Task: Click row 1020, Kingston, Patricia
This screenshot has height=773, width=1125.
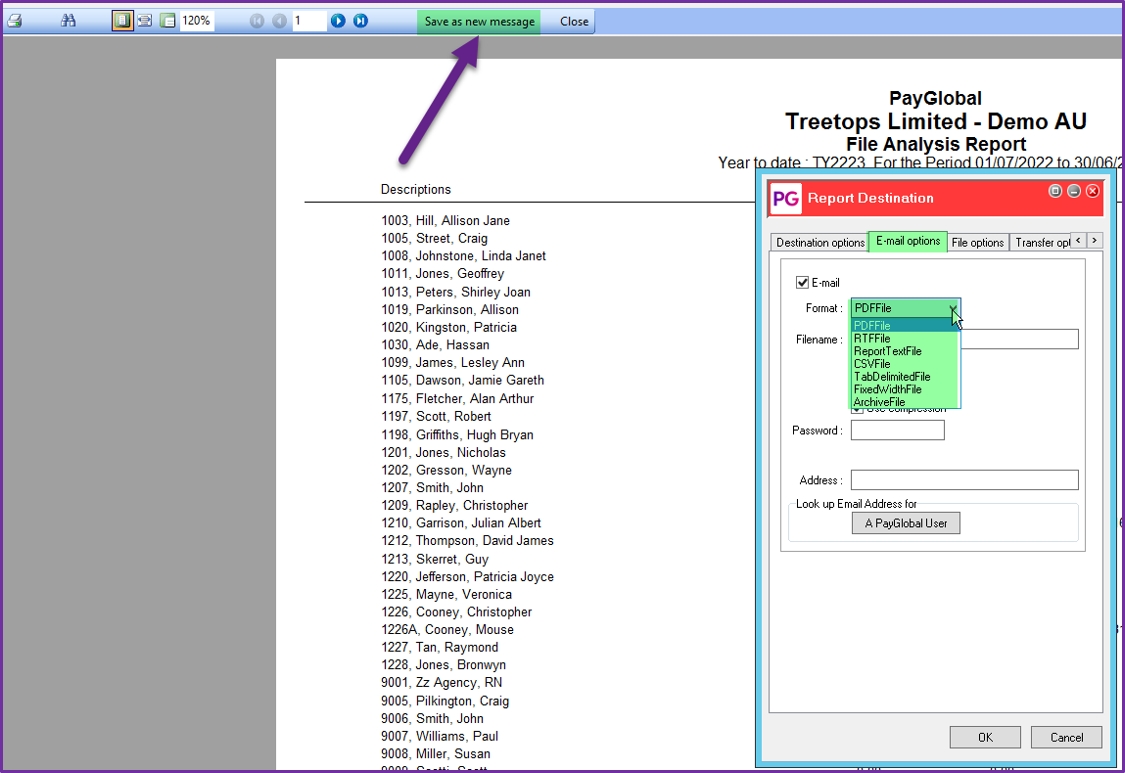Action: pos(449,327)
